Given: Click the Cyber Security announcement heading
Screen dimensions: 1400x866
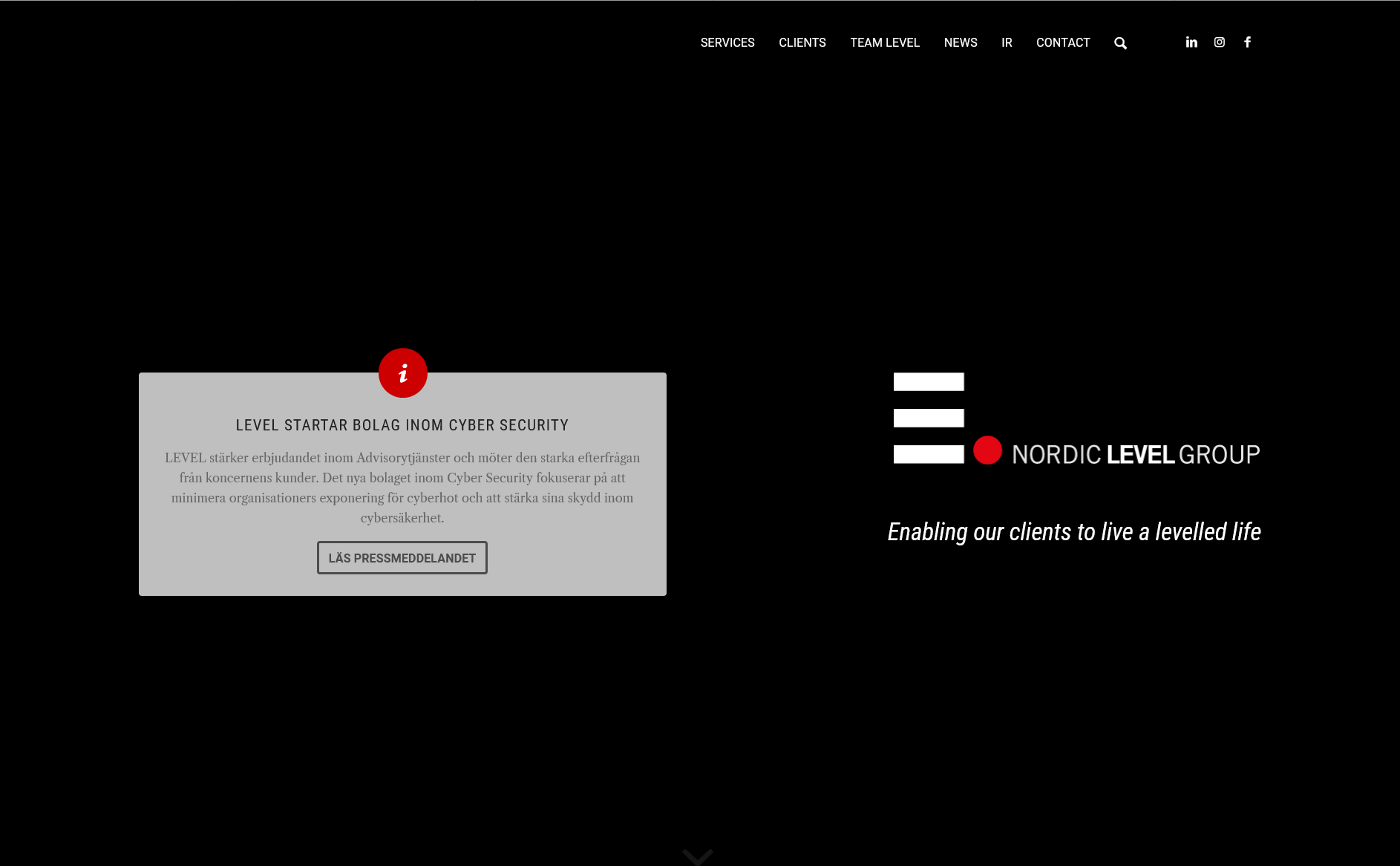Looking at the screenshot, I should [402, 425].
